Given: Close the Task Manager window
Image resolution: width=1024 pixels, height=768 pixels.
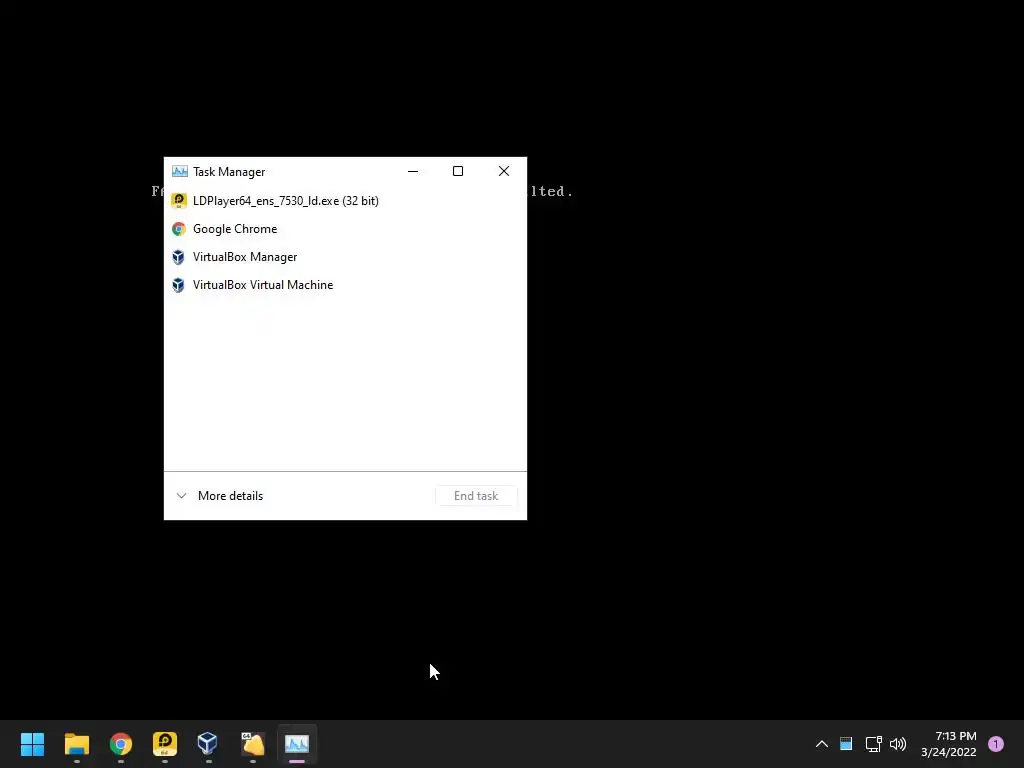Looking at the screenshot, I should [504, 171].
